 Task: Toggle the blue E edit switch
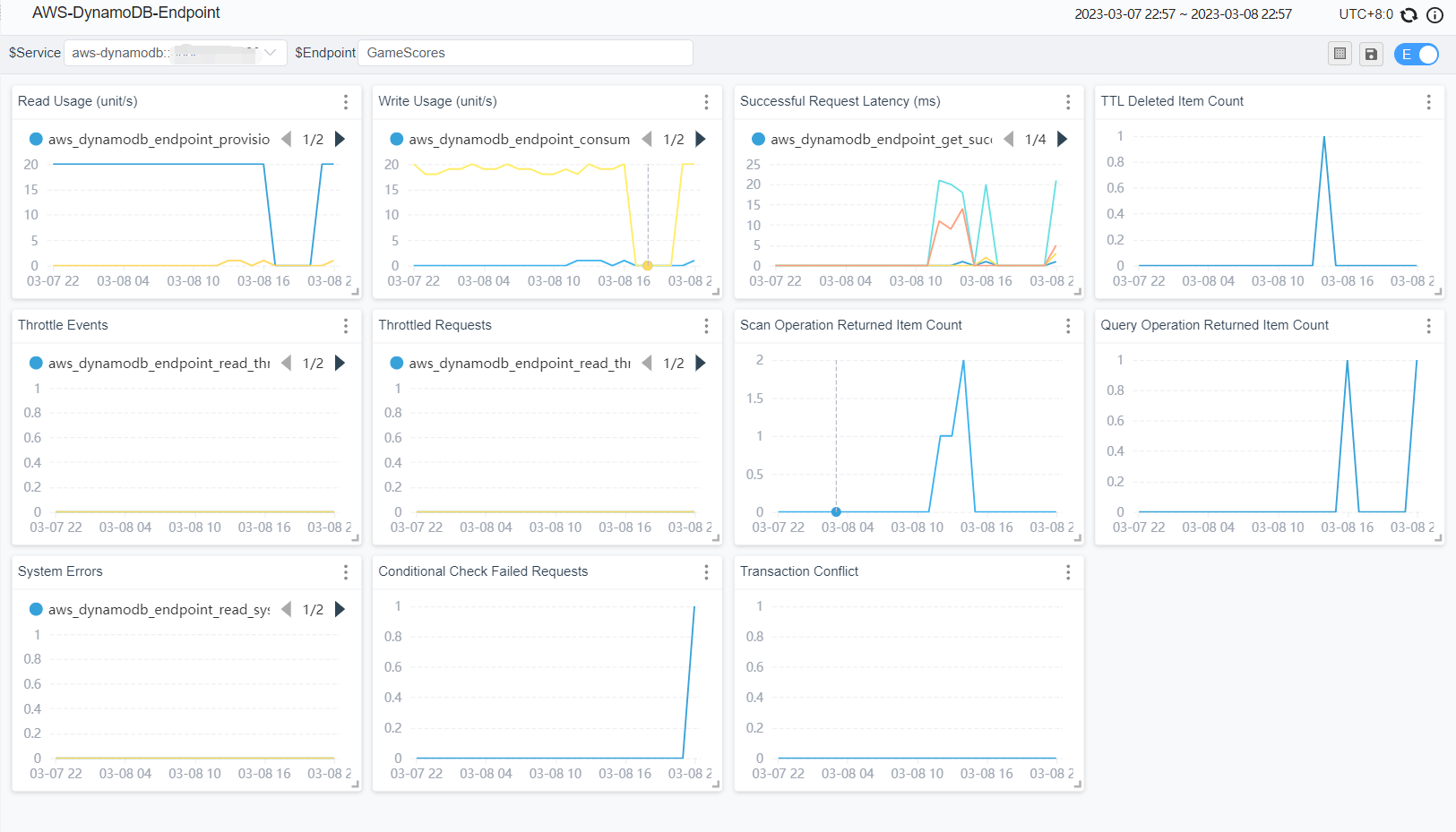(1416, 55)
